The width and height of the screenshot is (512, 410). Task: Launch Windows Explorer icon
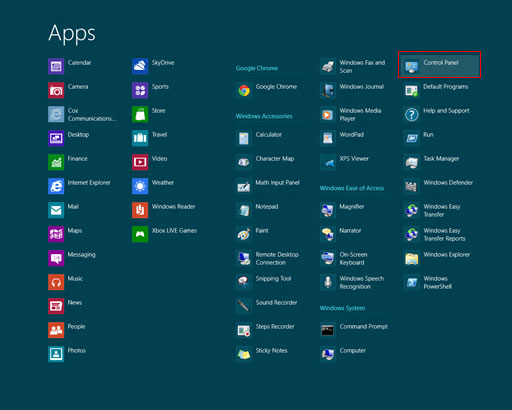(x=412, y=258)
